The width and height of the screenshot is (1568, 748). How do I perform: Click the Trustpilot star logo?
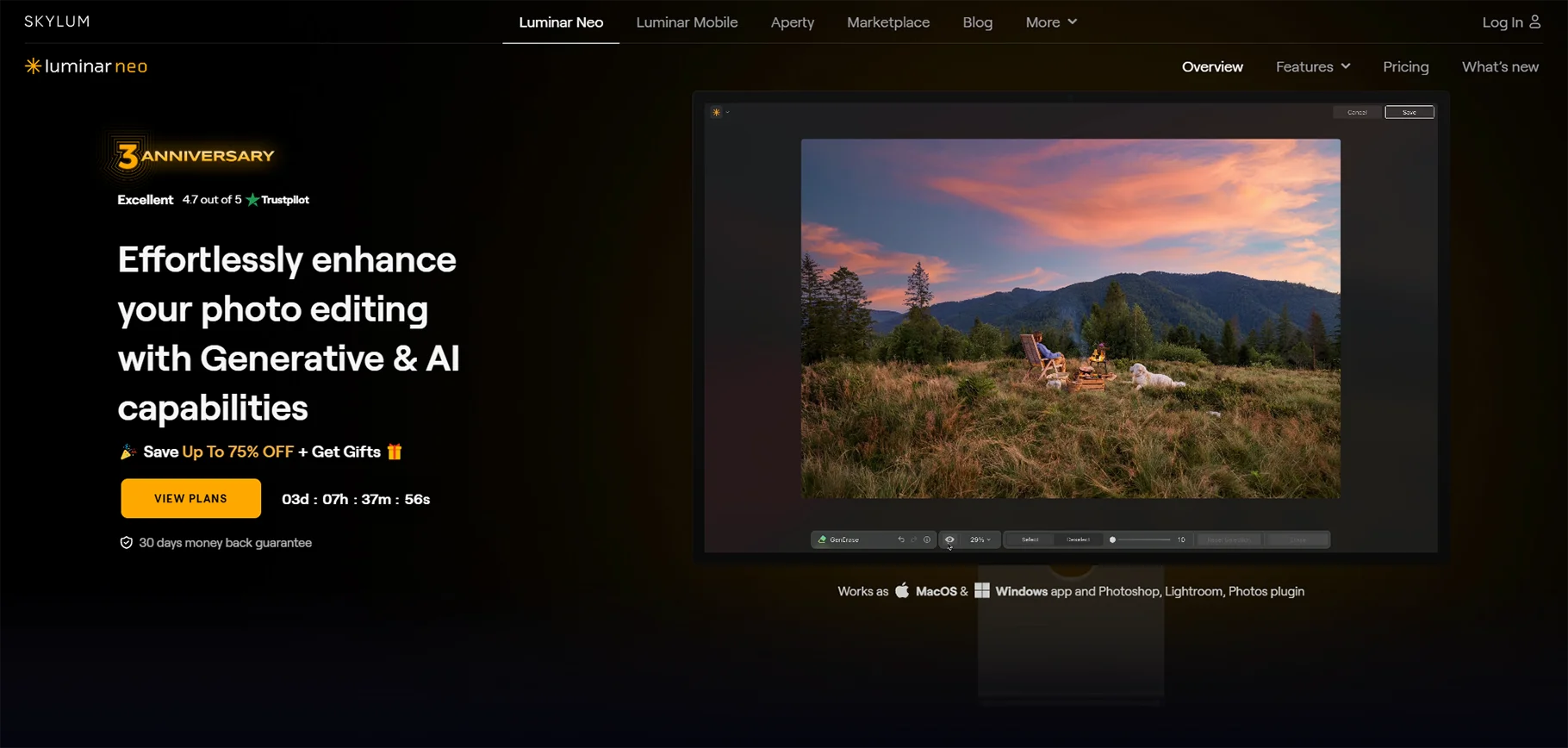(x=252, y=200)
